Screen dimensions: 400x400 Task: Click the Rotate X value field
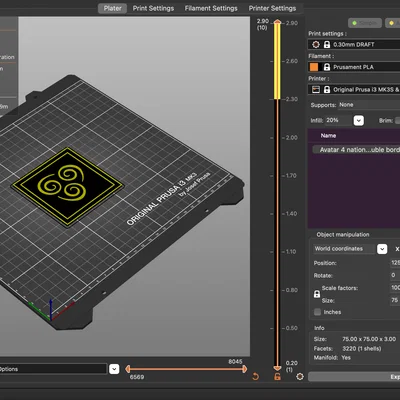pyautogui.click(x=395, y=275)
